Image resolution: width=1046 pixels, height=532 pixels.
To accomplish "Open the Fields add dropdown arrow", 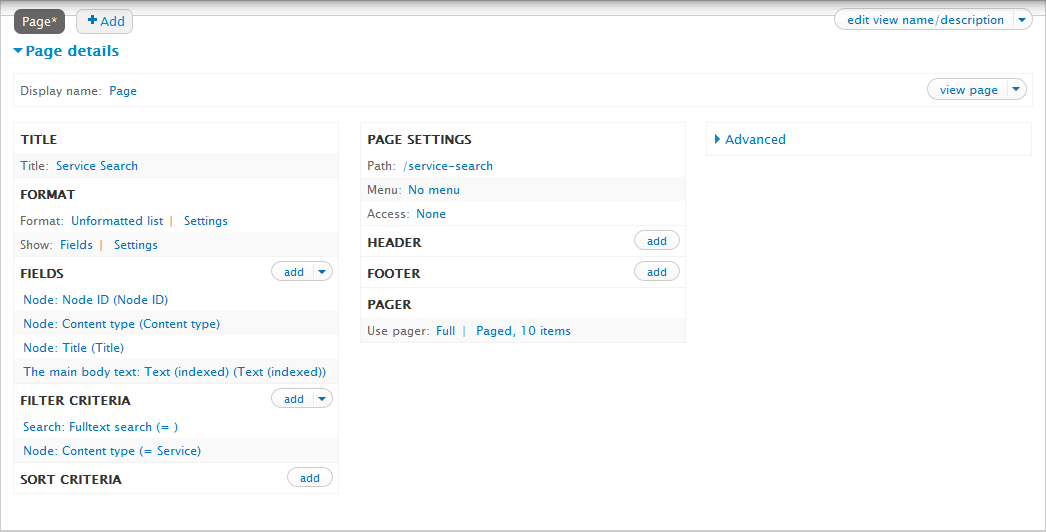I will coord(322,272).
